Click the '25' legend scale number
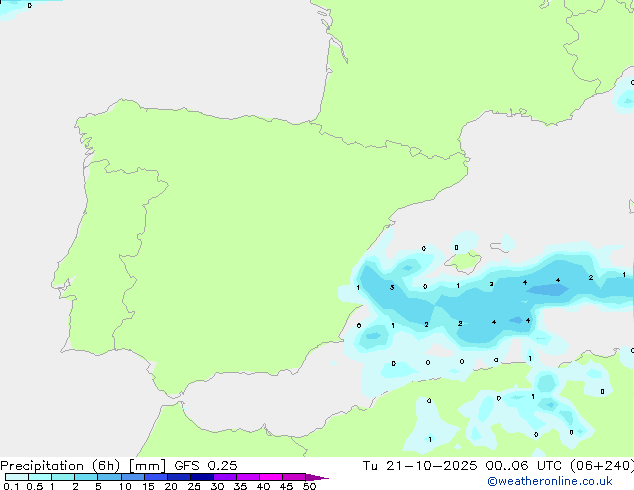Screen dimensions: 634x490 point(194,486)
